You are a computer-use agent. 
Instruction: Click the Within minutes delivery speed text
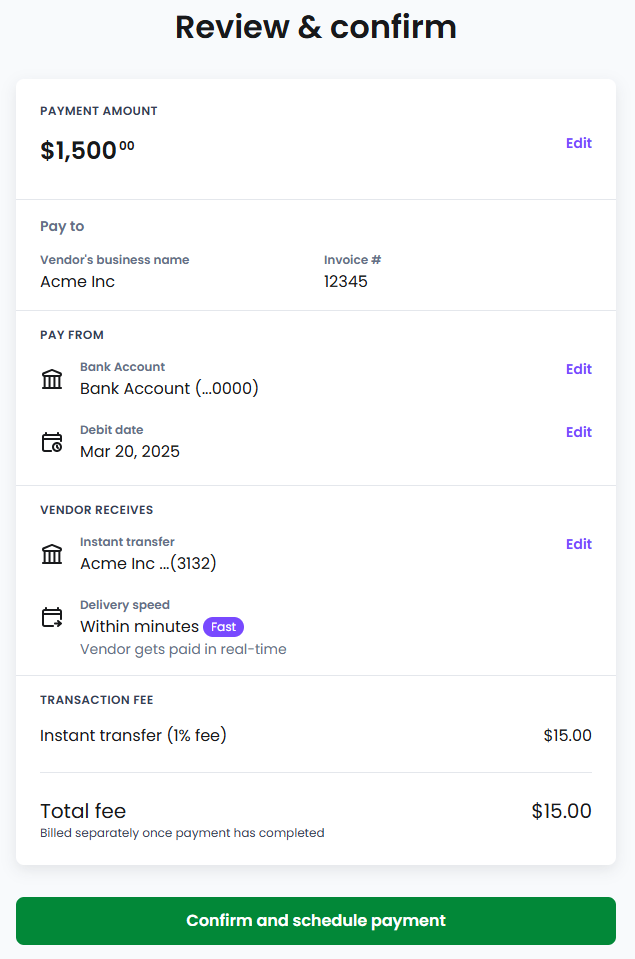139,627
